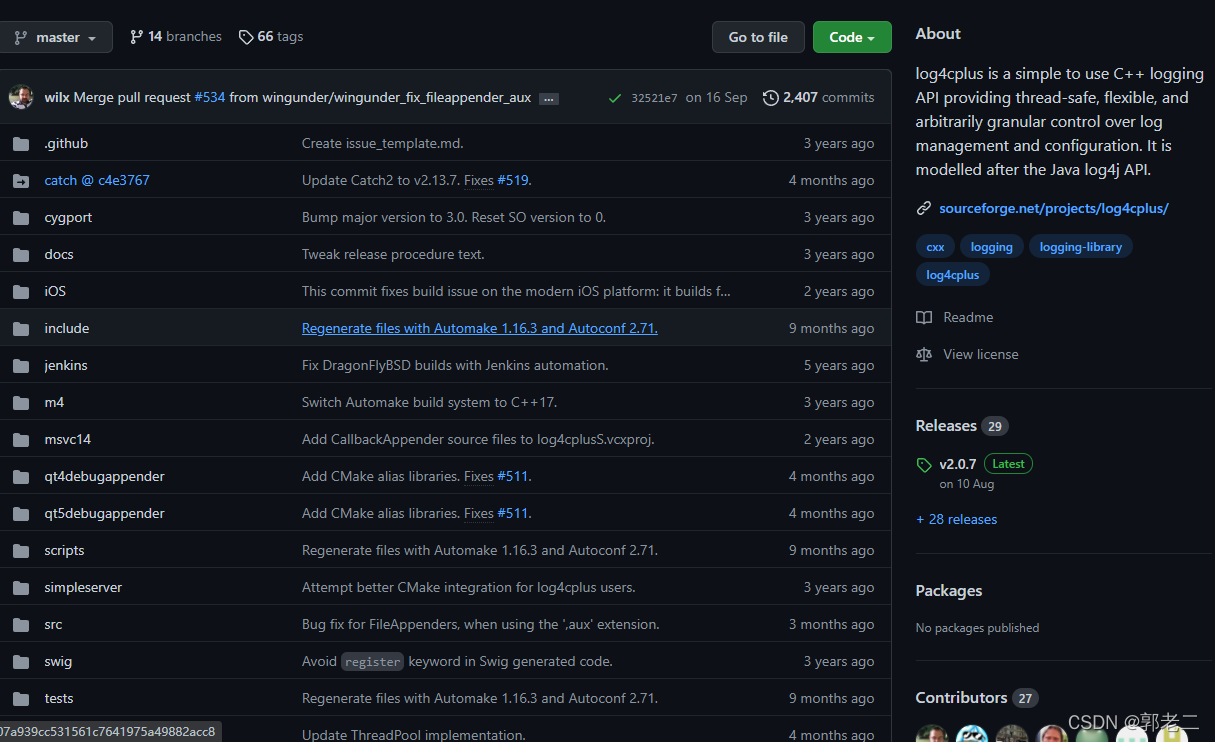
Task: Click the include folder icon
Action: coord(21,329)
